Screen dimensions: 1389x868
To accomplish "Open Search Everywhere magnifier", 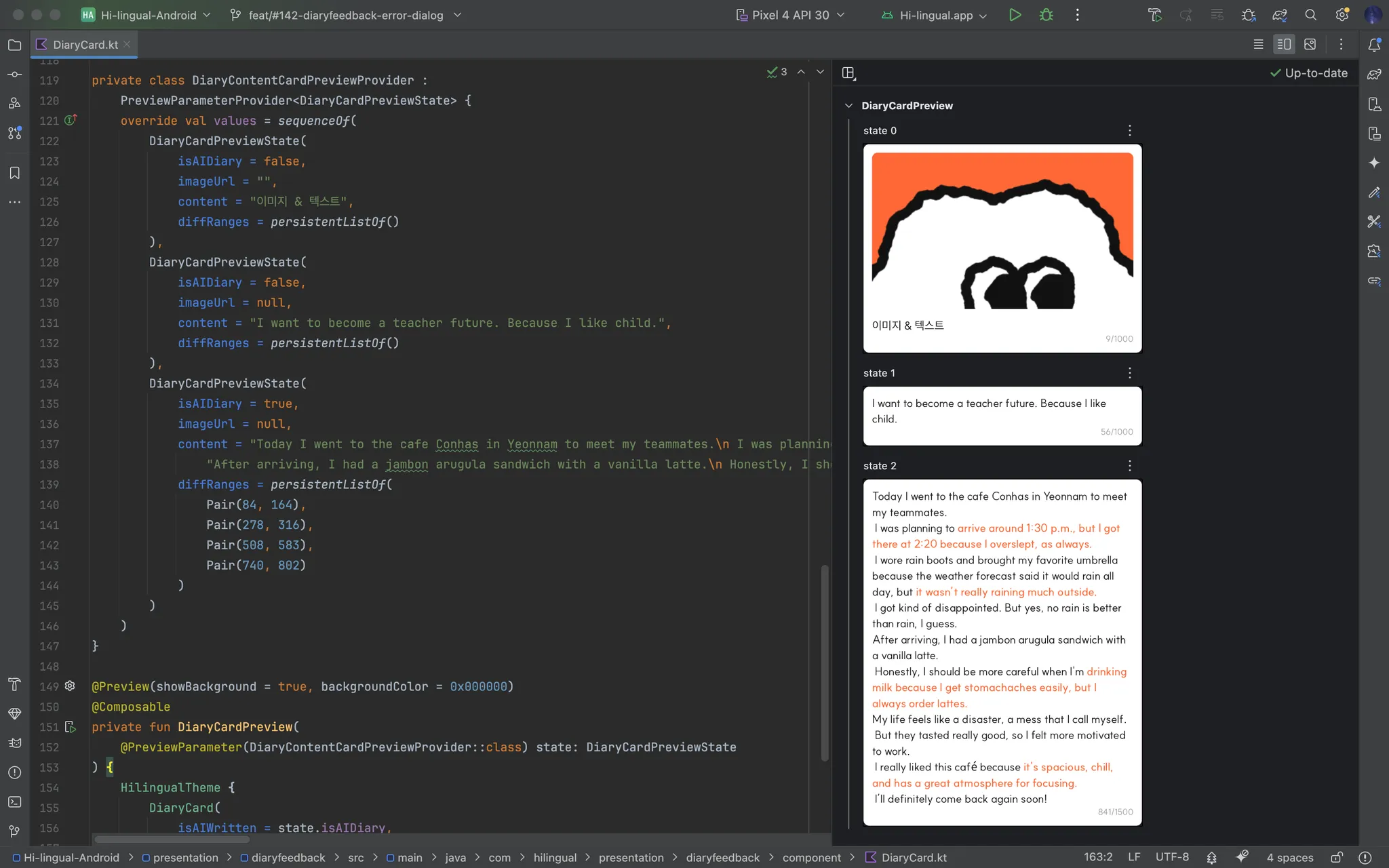I will pyautogui.click(x=1310, y=15).
